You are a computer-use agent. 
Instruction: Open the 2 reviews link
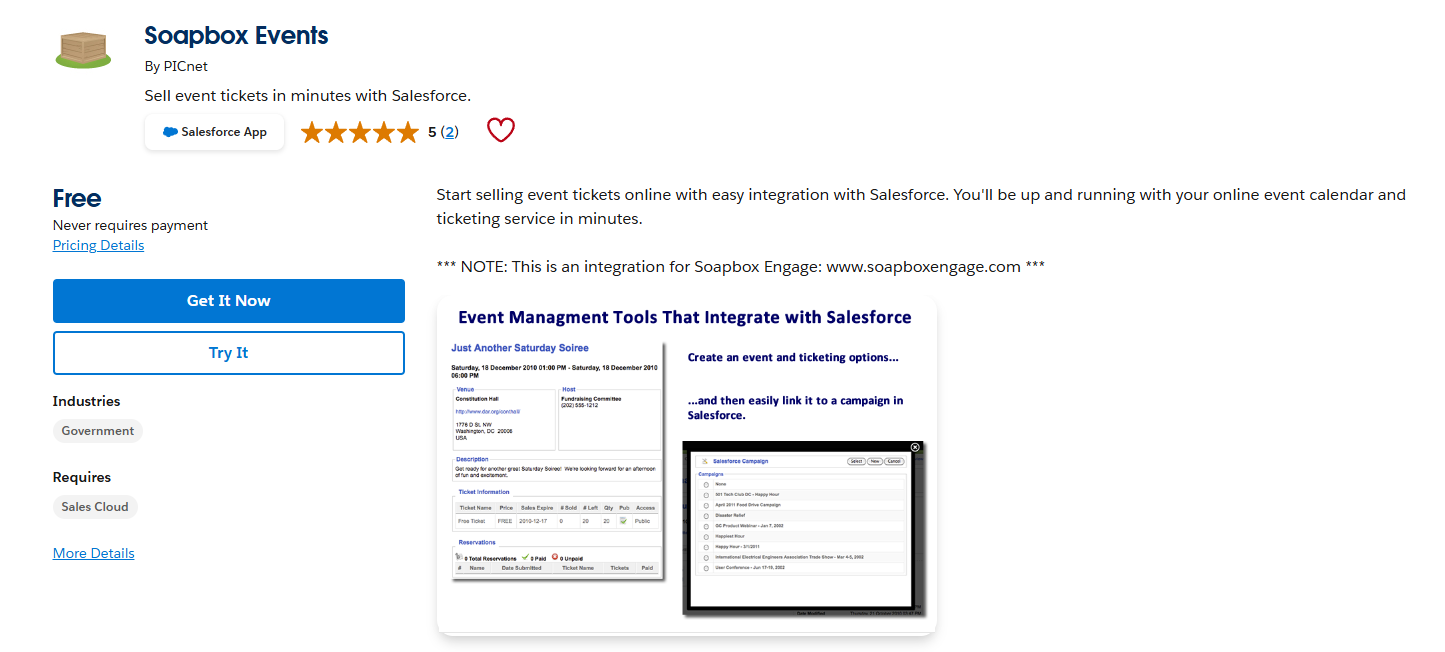coord(449,132)
